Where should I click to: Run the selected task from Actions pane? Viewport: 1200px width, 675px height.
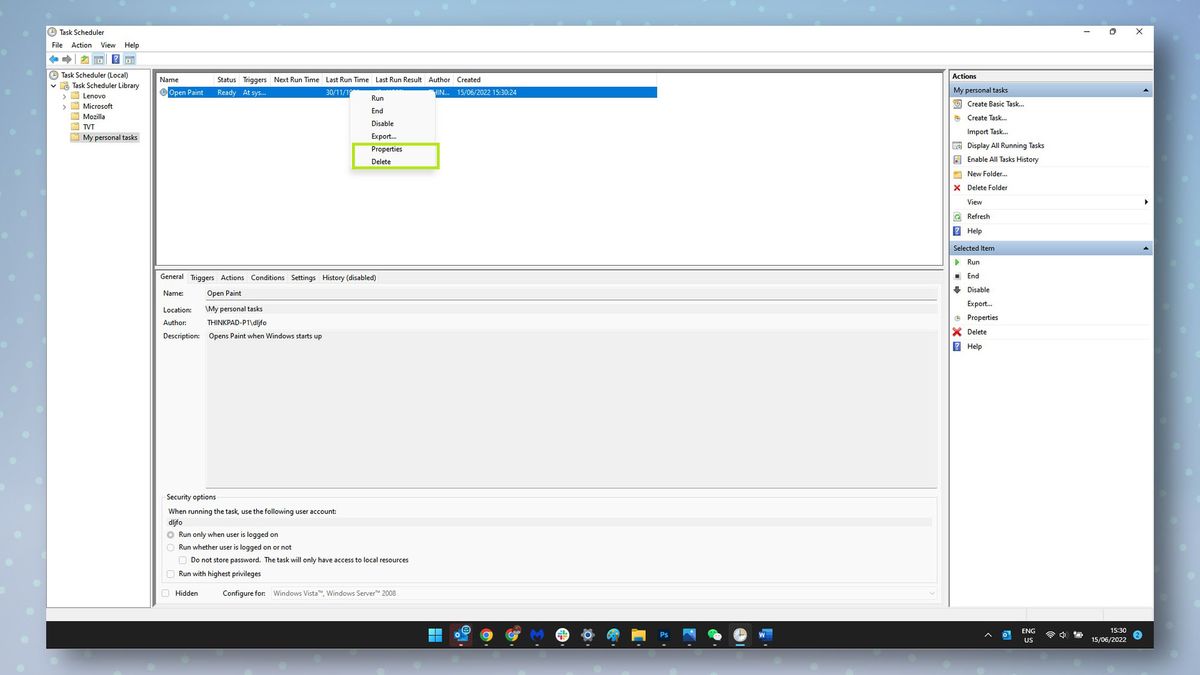click(x=972, y=262)
